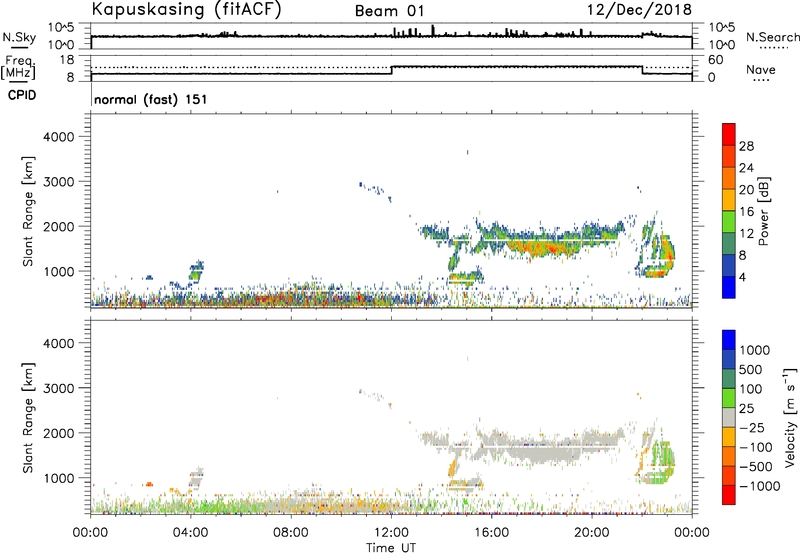Click the yellow-orange 16–20 dB Power colorbar segment
Viewport: 800px width, 554px height.
(x=729, y=200)
